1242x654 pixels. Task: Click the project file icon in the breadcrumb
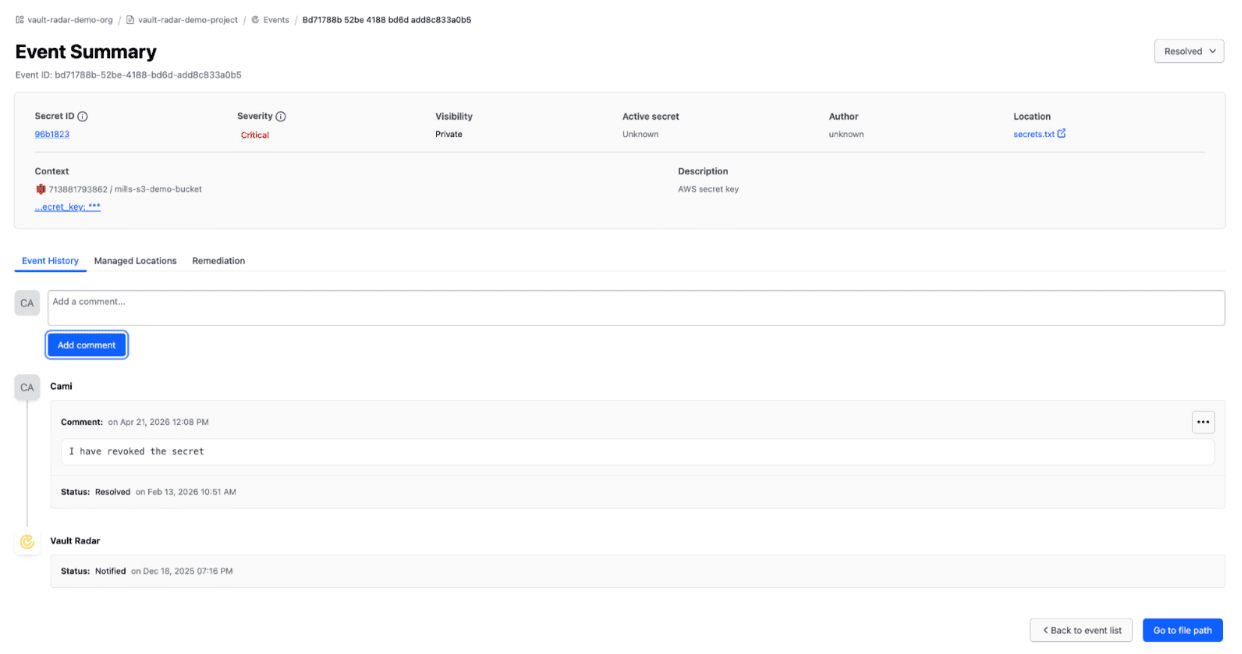click(130, 20)
